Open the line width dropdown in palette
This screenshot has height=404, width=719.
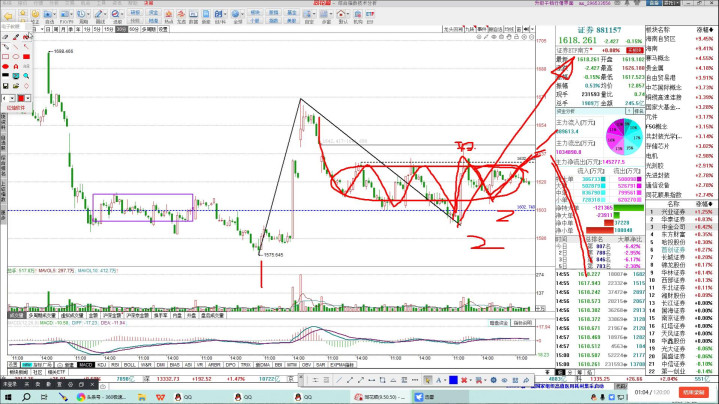click(x=12, y=98)
